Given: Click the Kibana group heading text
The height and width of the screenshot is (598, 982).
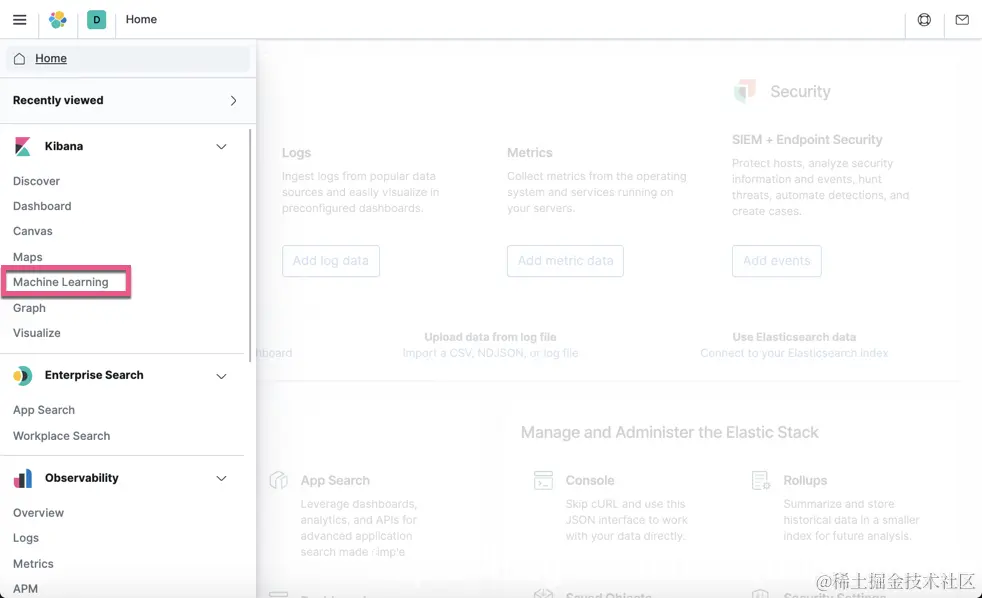Looking at the screenshot, I should 64,147.
